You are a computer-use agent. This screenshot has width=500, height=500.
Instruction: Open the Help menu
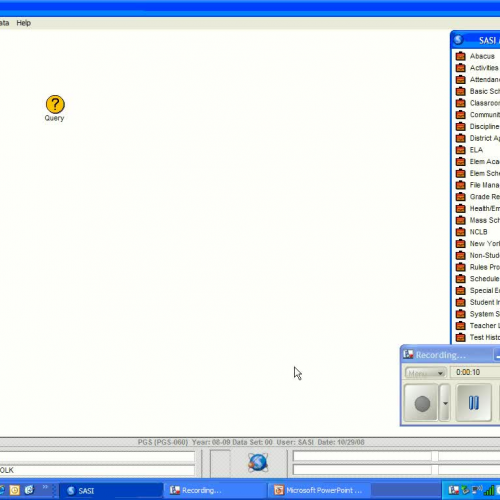point(24,23)
